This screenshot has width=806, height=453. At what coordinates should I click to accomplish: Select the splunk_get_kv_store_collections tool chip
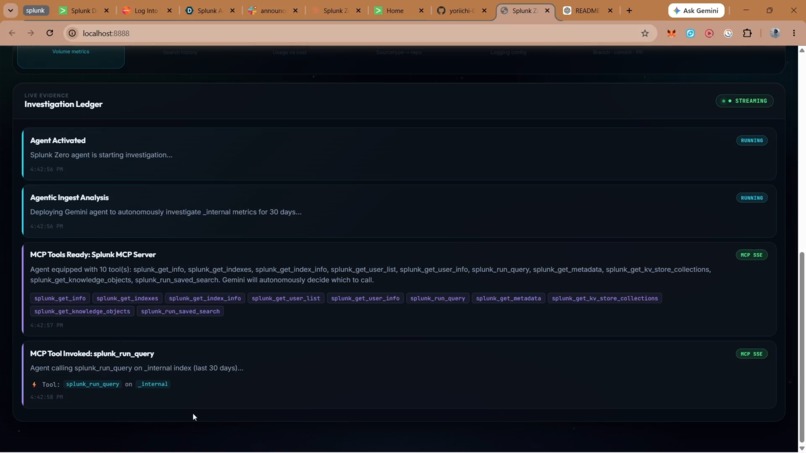pyautogui.click(x=605, y=298)
